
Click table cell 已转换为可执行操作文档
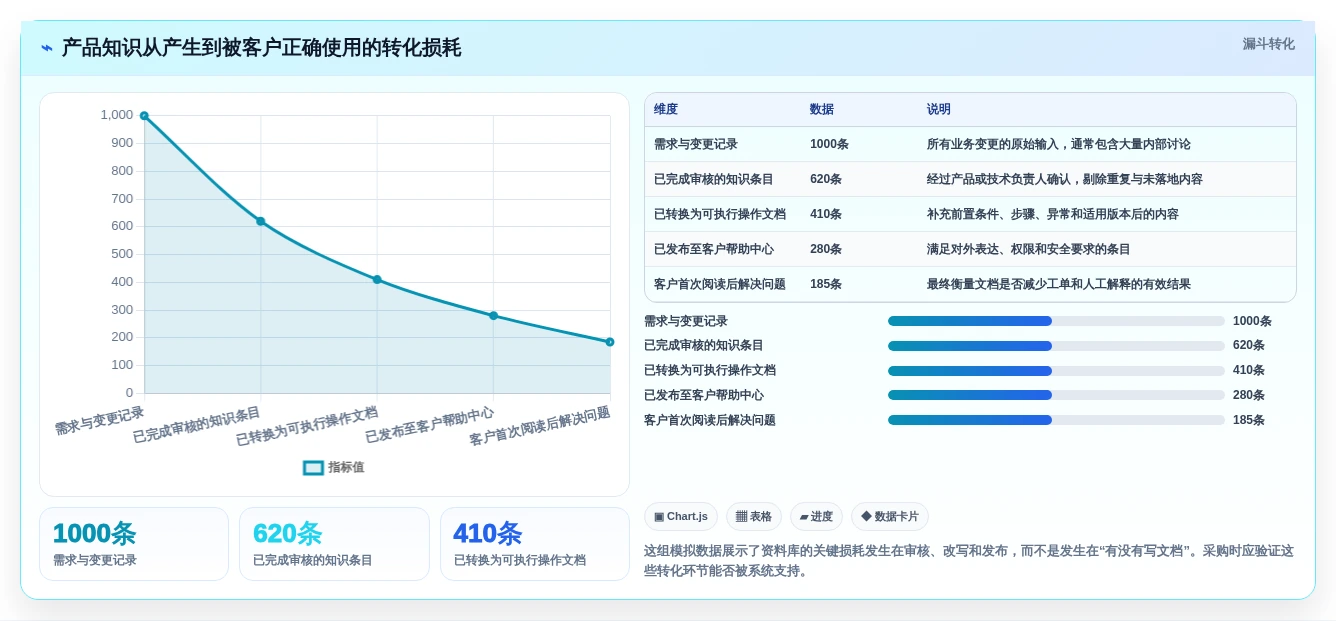pyautogui.click(x=720, y=214)
